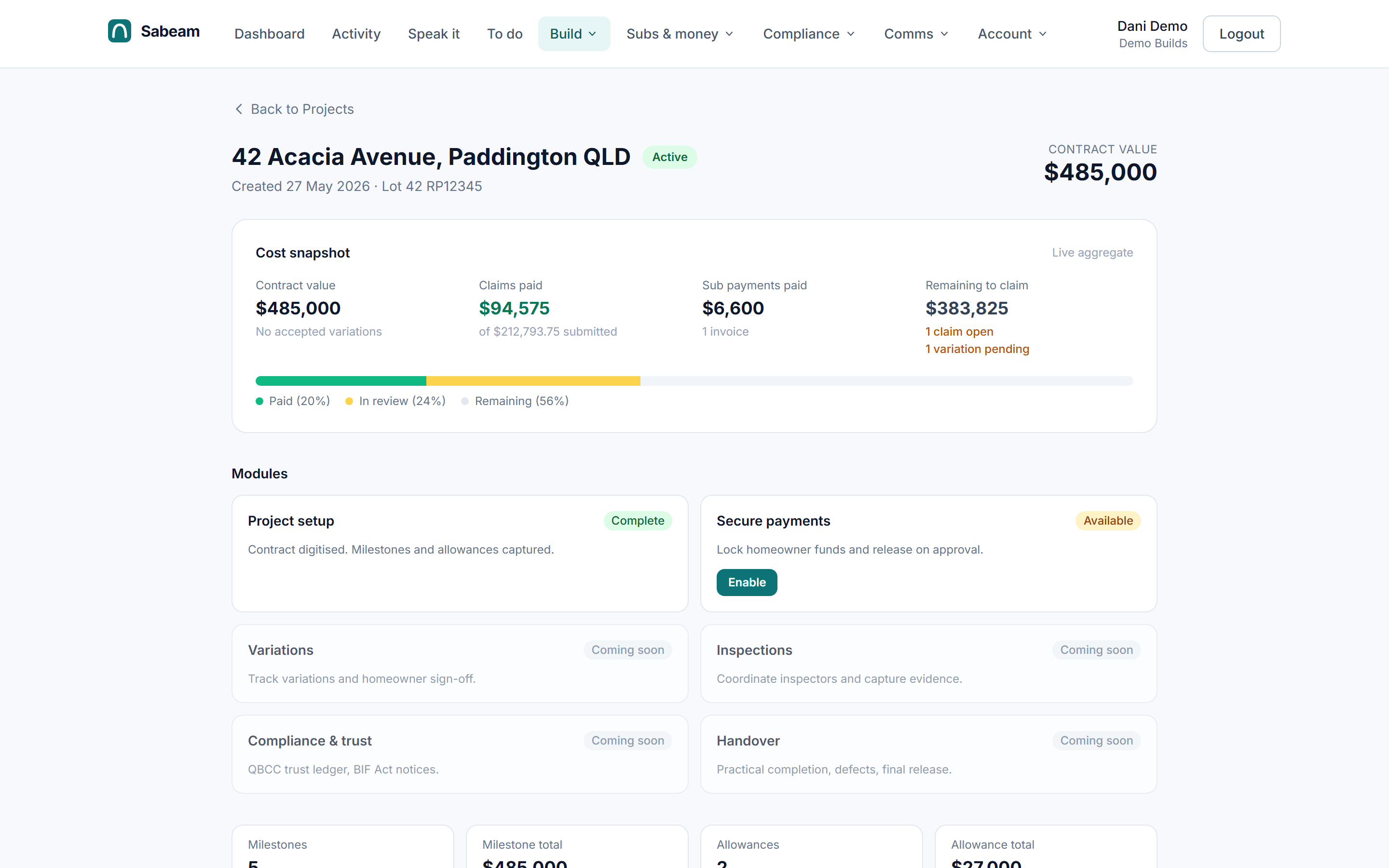The height and width of the screenshot is (868, 1389).
Task: Open the Project setup module card
Action: coord(460,554)
